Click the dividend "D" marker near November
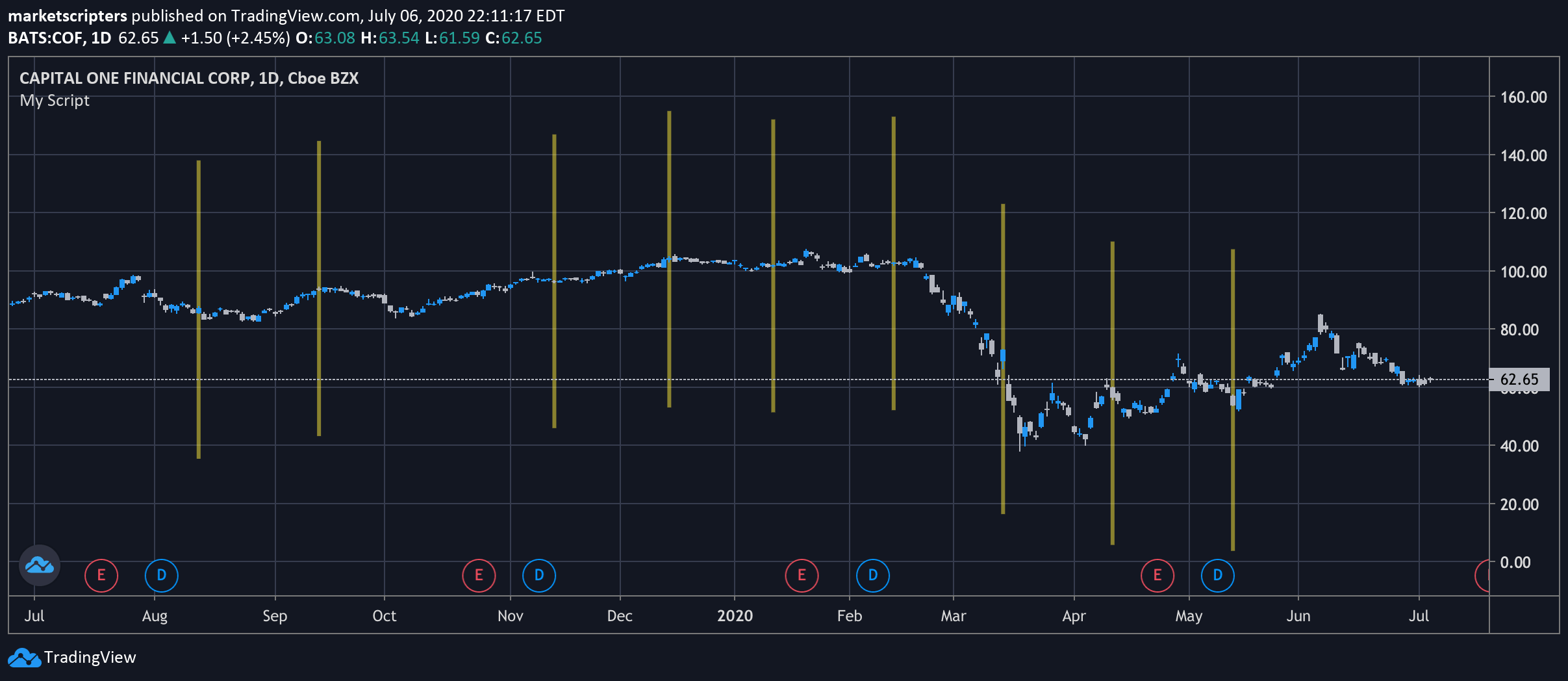 (x=539, y=574)
